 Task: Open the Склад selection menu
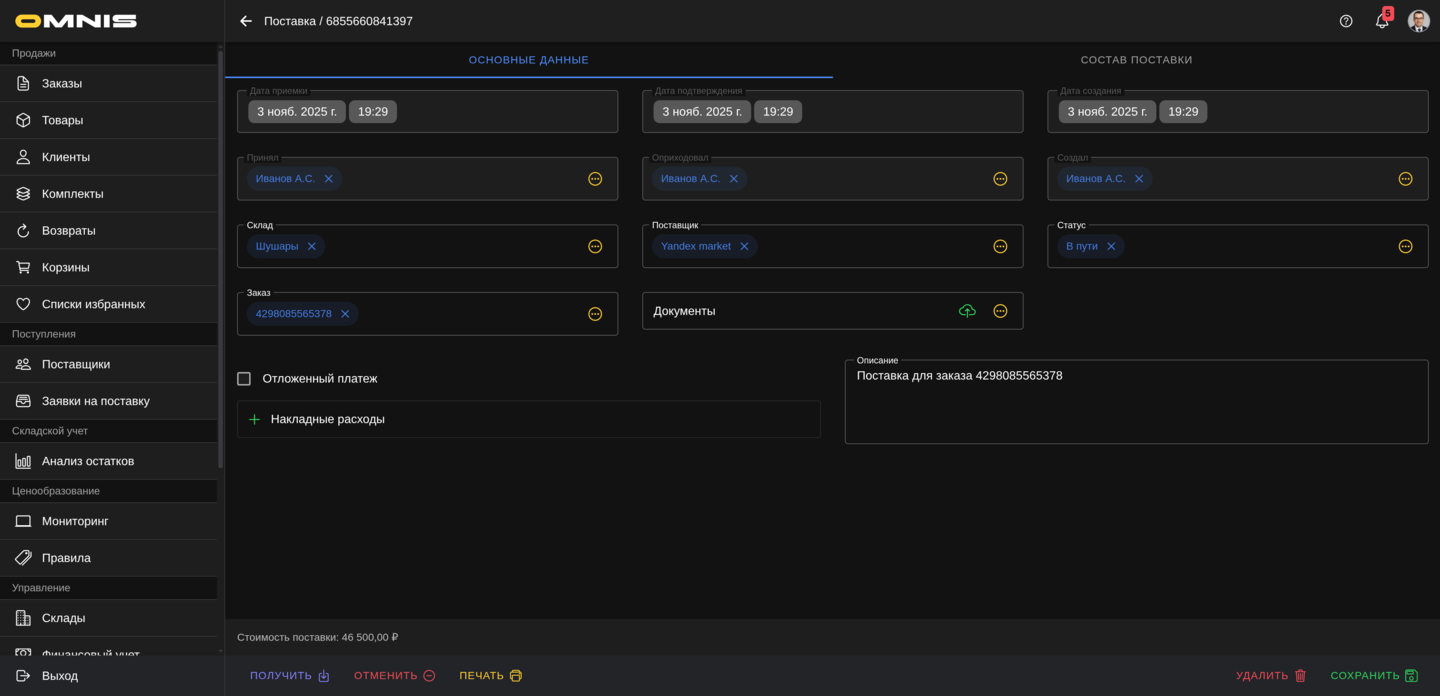coord(595,246)
